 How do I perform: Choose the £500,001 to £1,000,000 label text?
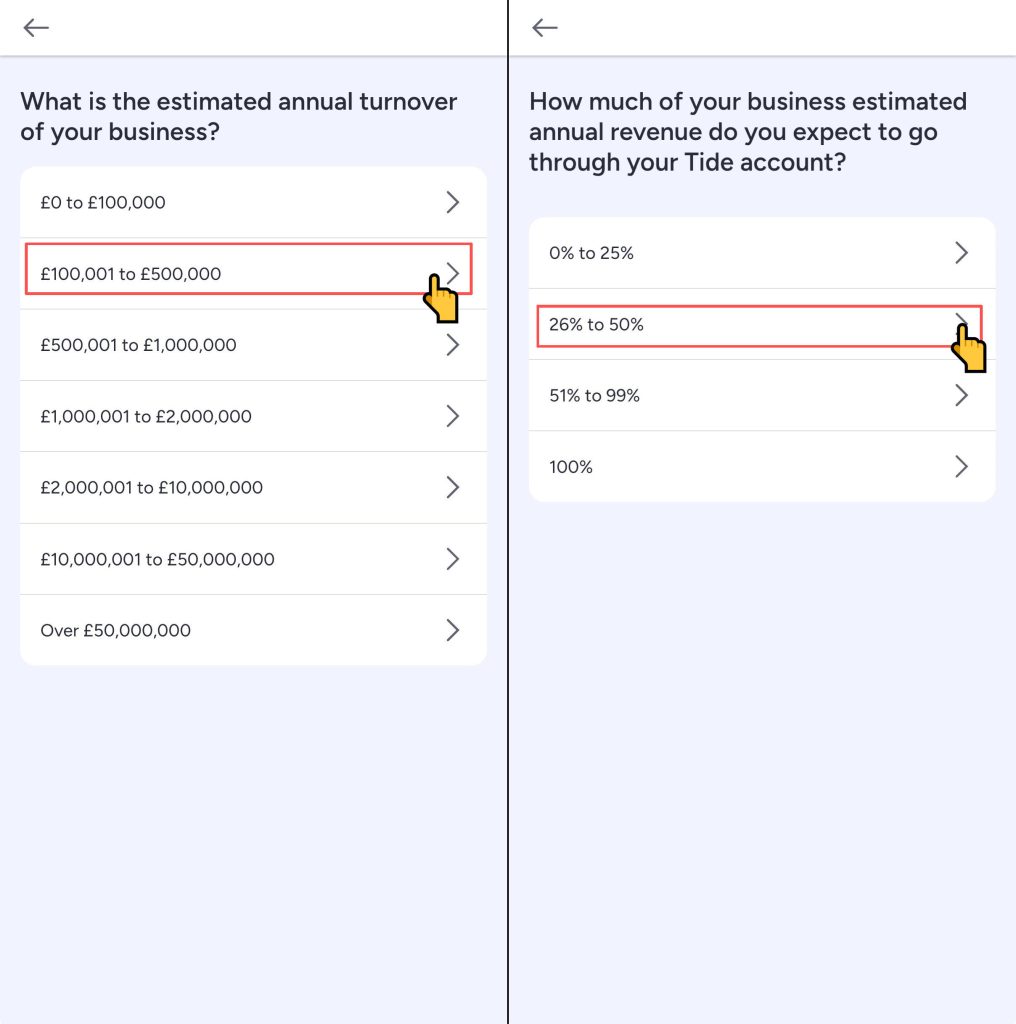(138, 345)
